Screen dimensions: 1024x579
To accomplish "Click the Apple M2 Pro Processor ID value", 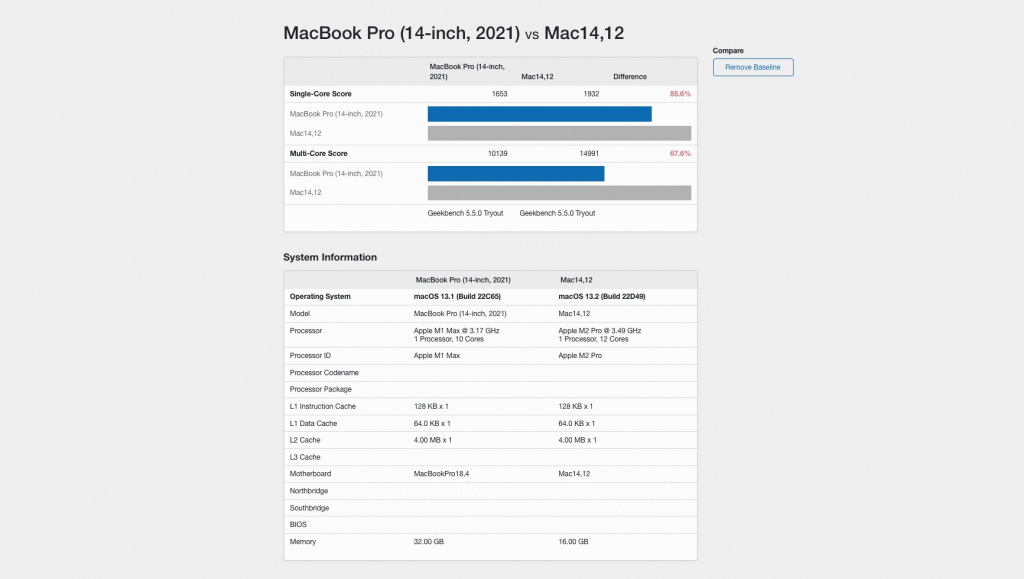I will 580,355.
